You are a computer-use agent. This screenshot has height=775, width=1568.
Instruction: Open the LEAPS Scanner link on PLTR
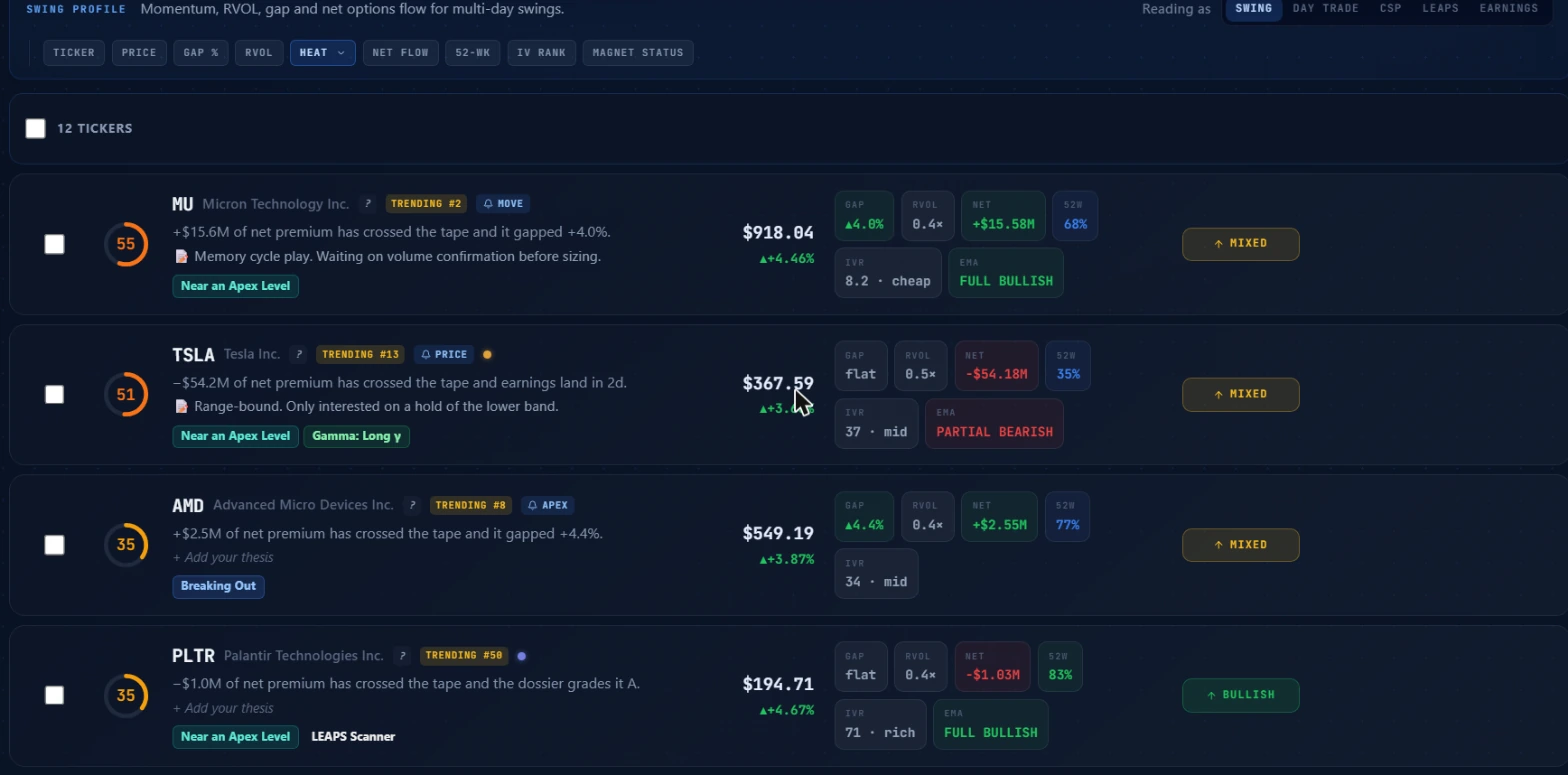(353, 737)
